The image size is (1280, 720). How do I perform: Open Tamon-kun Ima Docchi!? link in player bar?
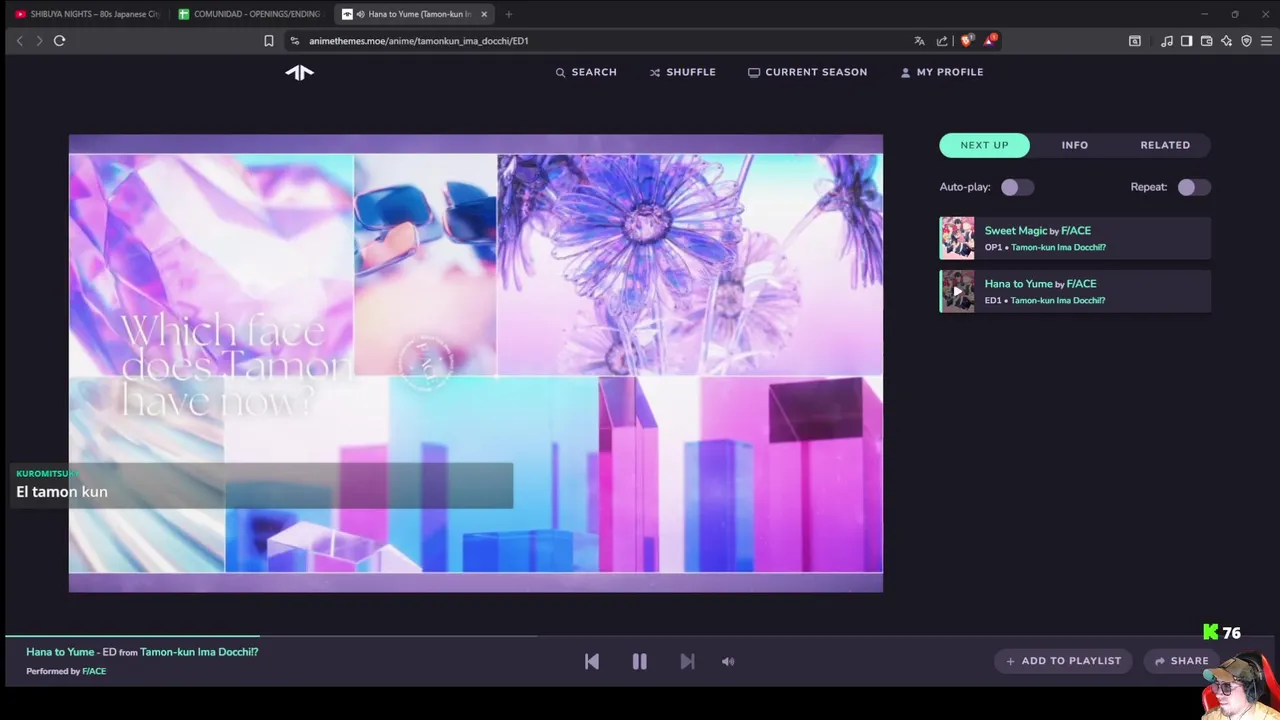tap(199, 652)
